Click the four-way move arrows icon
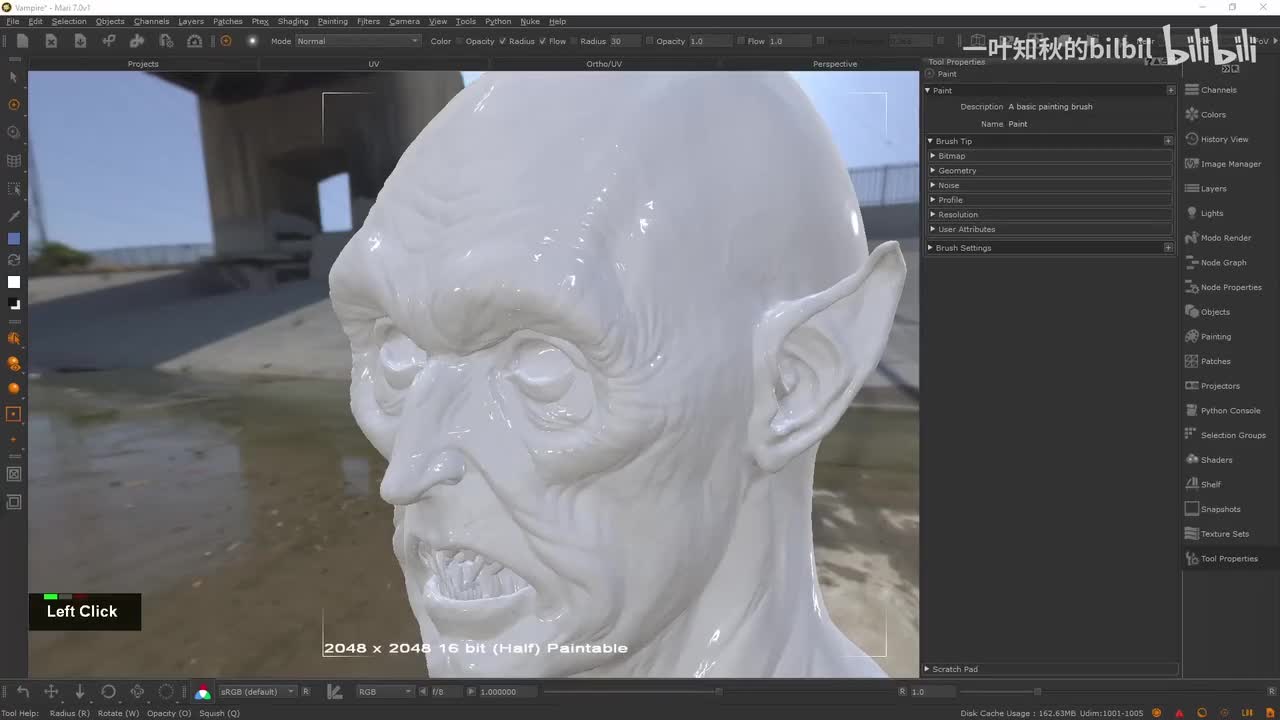Screen dimensions: 1280x720 [51, 691]
